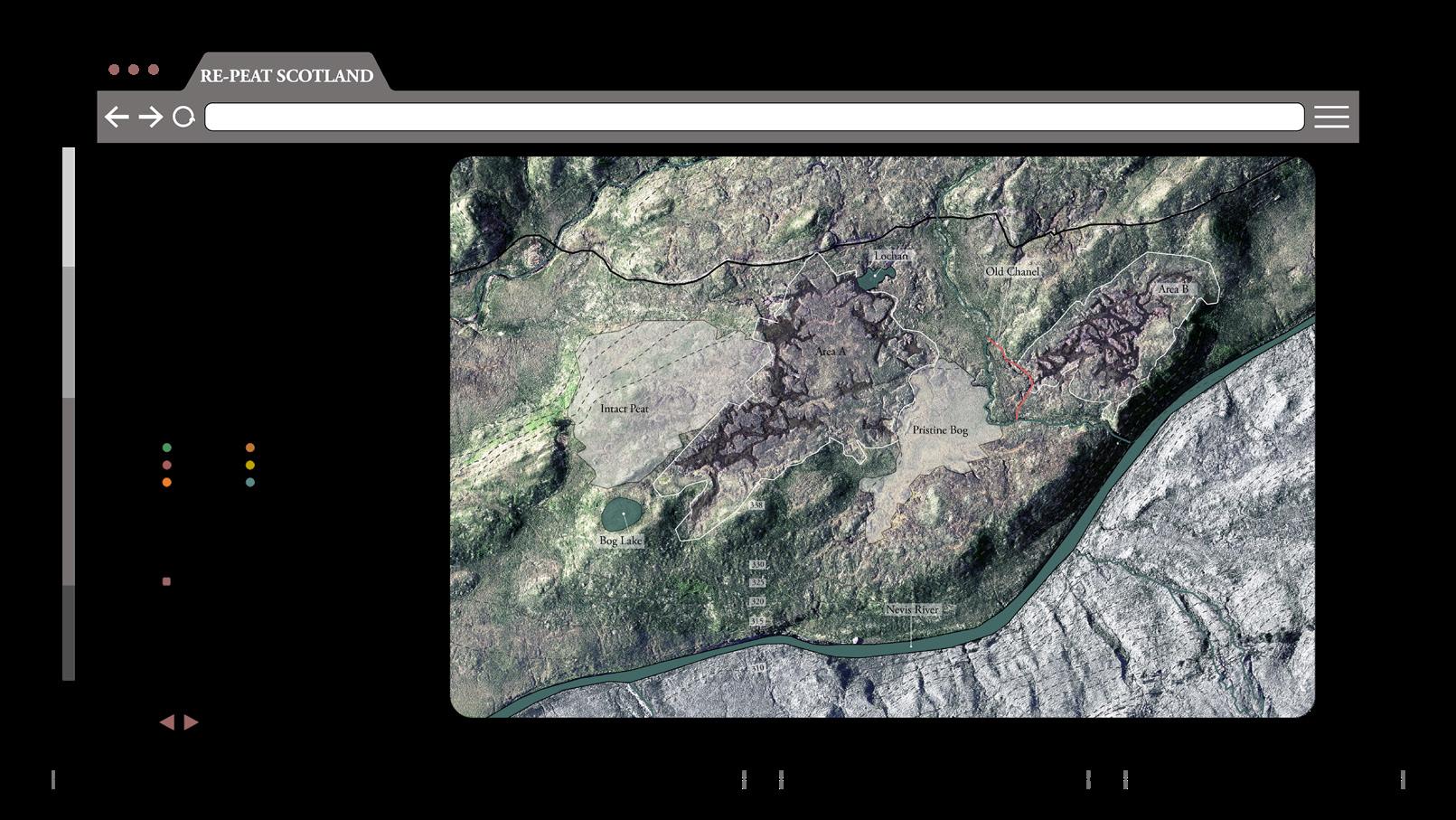Click the browser forward arrow
The image size is (1456, 820).
click(x=151, y=117)
